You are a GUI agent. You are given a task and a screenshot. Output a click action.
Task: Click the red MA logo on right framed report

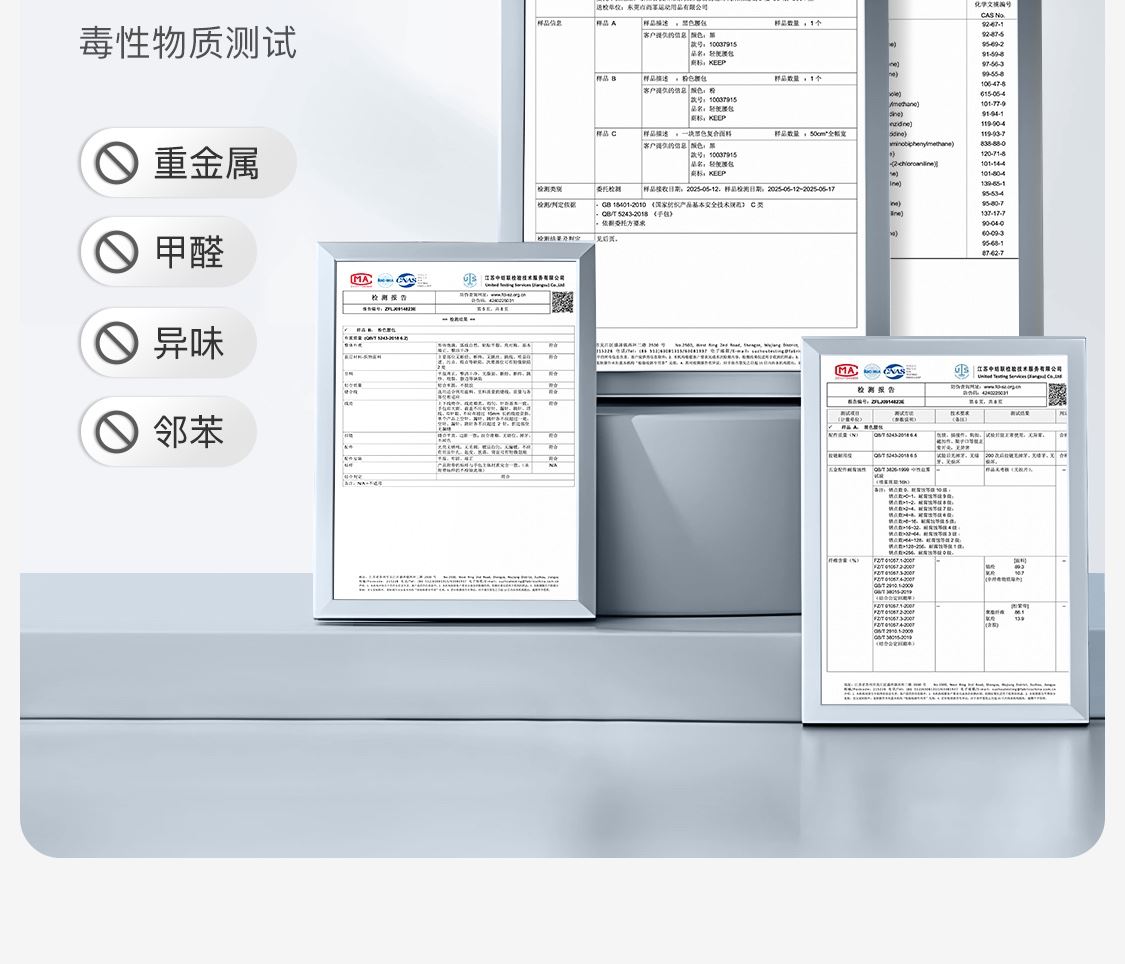(x=846, y=372)
